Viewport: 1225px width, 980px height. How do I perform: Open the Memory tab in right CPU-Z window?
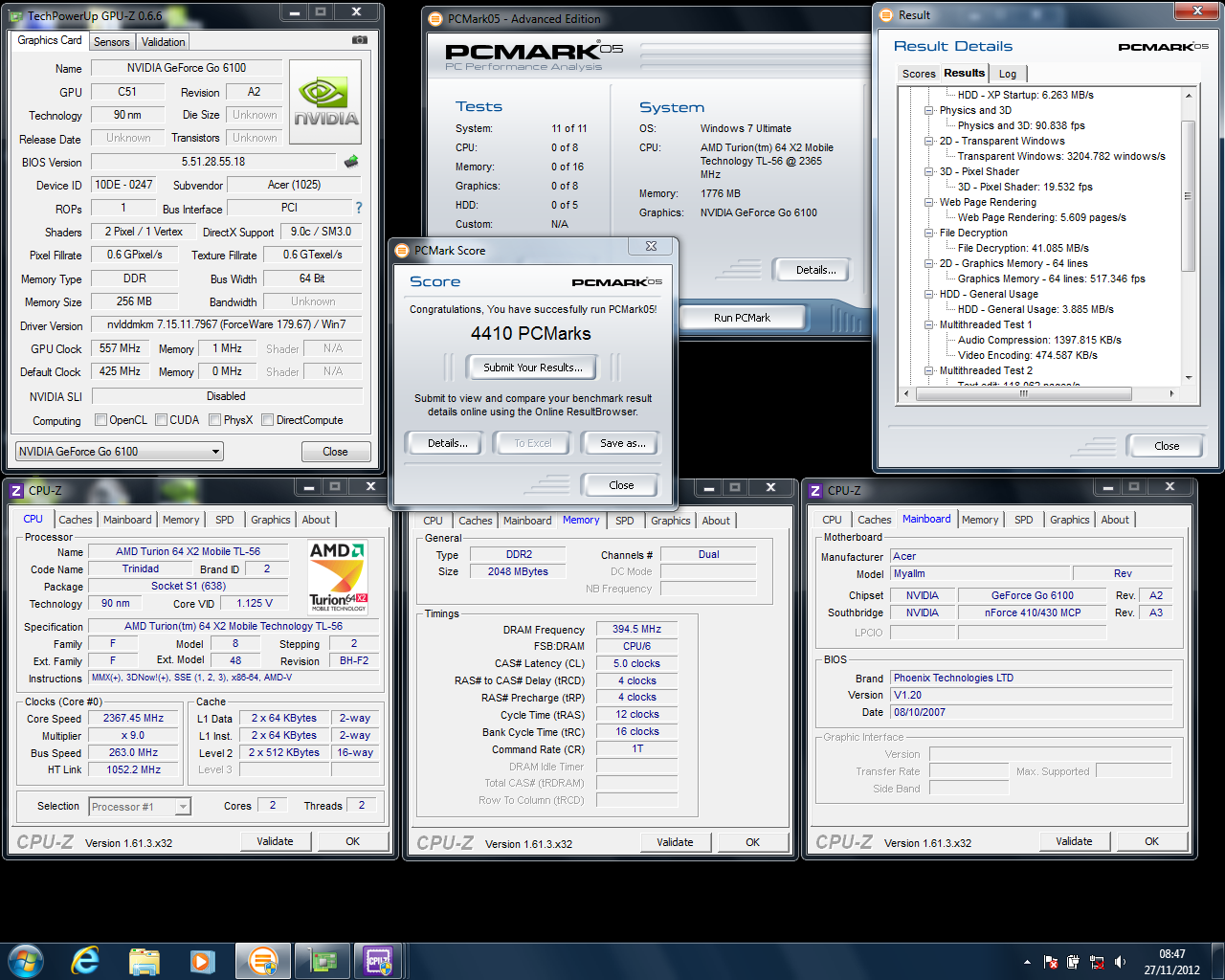[980, 520]
